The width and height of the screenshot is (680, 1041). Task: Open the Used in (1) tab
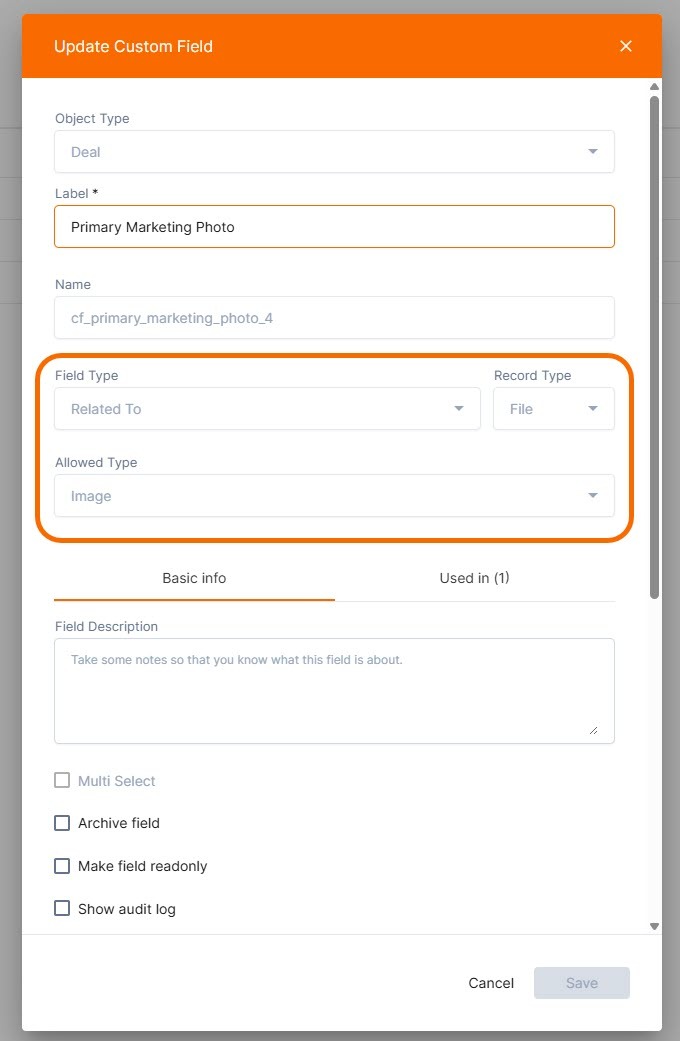474,578
